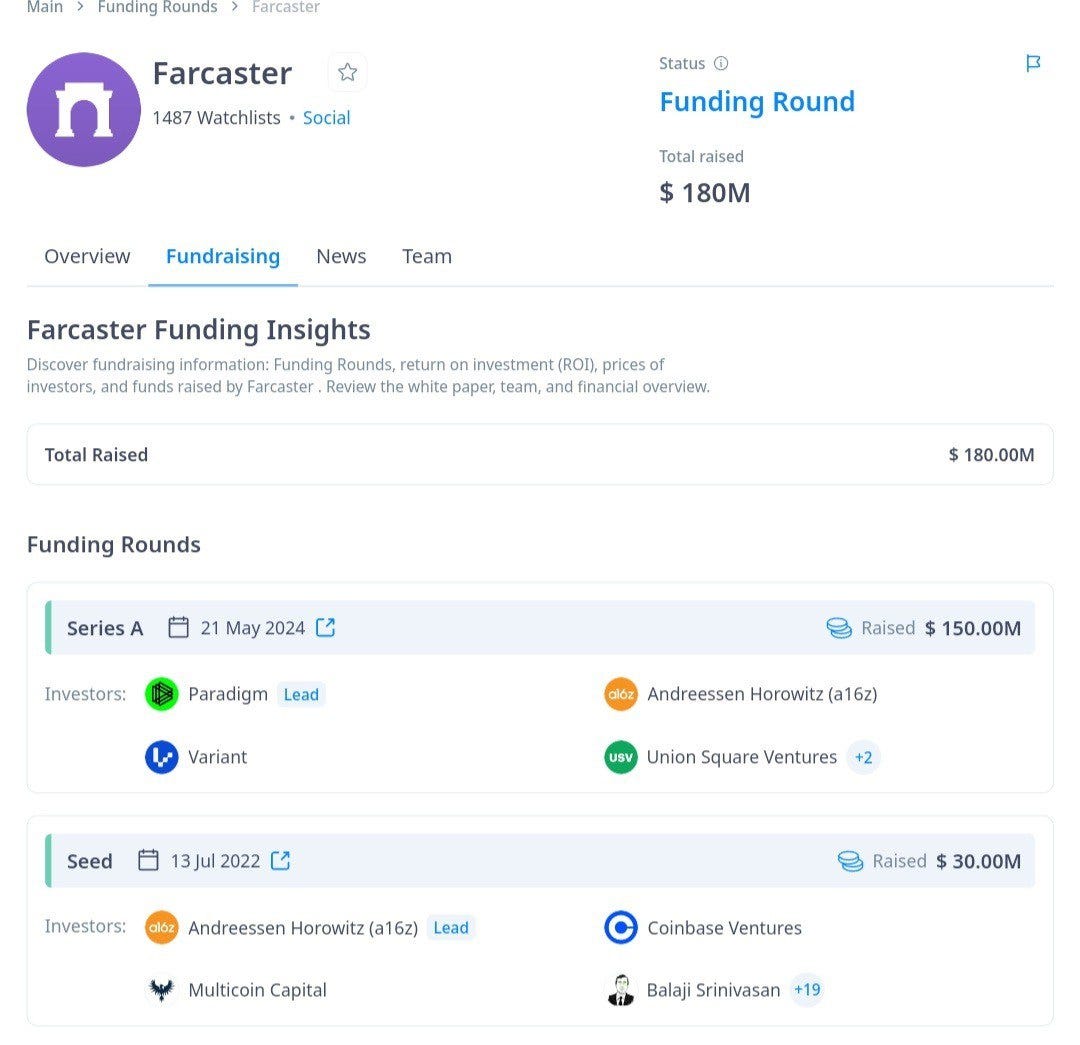This screenshot has width=1080, height=1045.
Task: Open the Paradigm investor icon
Action: 161,693
